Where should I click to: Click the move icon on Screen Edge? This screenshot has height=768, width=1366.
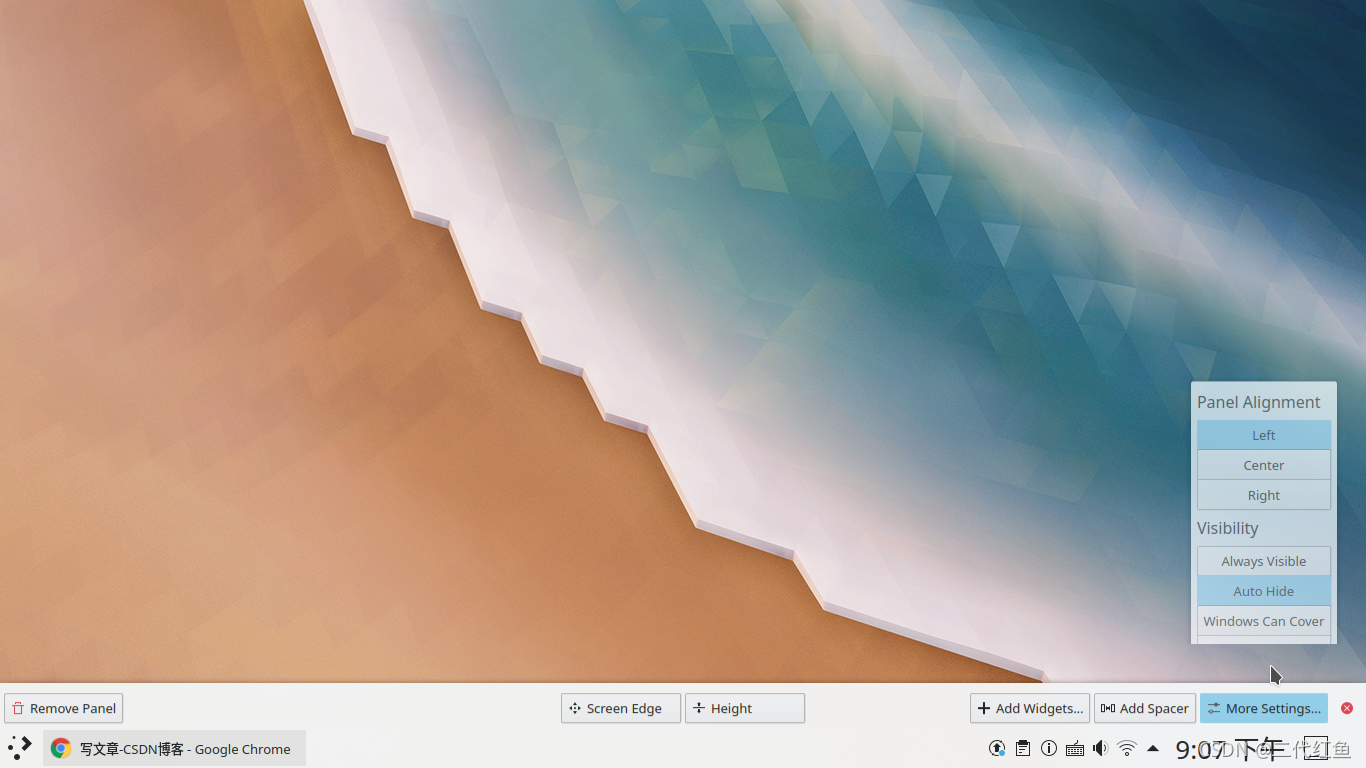pyautogui.click(x=575, y=708)
